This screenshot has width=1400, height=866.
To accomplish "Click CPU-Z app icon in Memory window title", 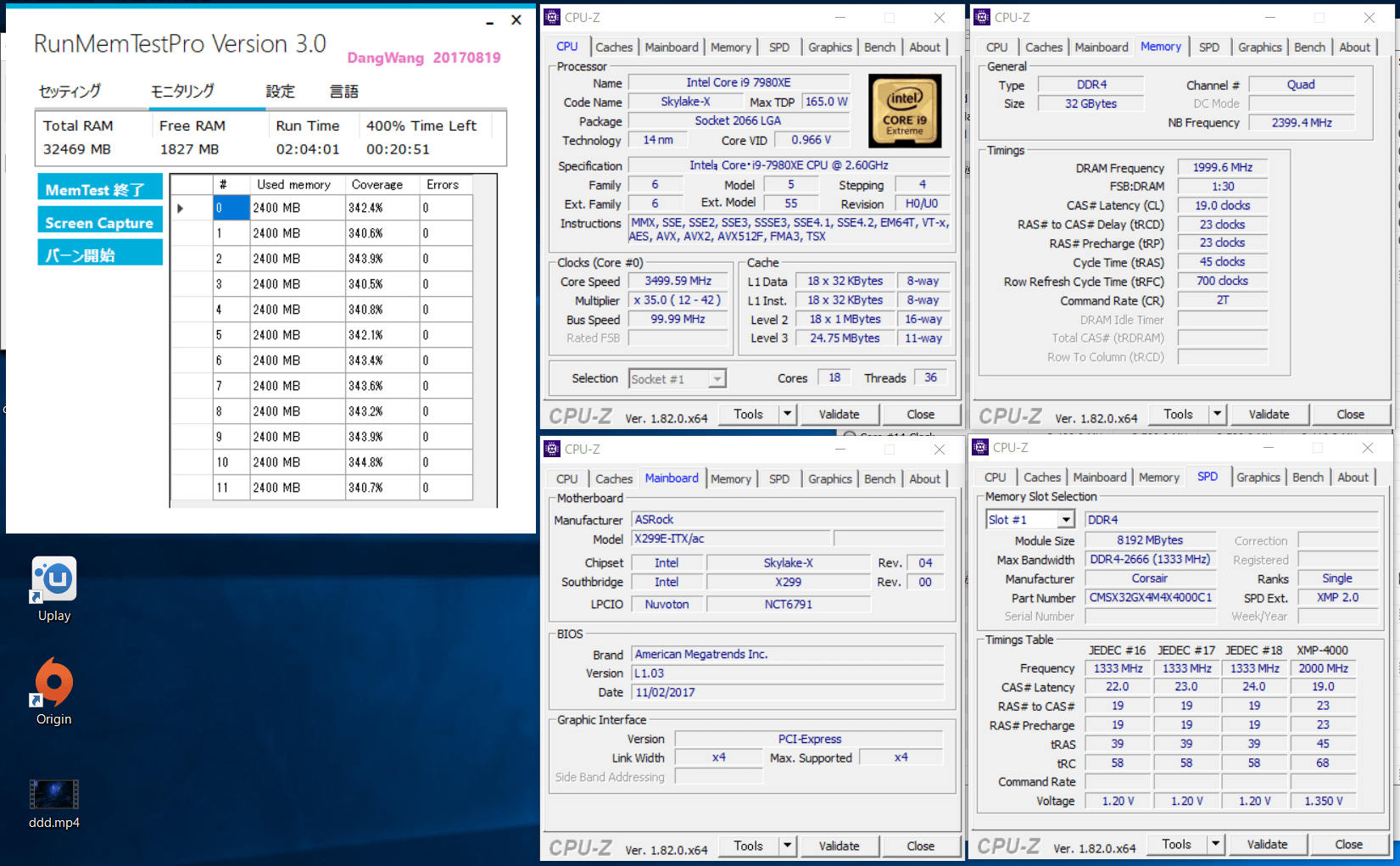I will [x=982, y=17].
